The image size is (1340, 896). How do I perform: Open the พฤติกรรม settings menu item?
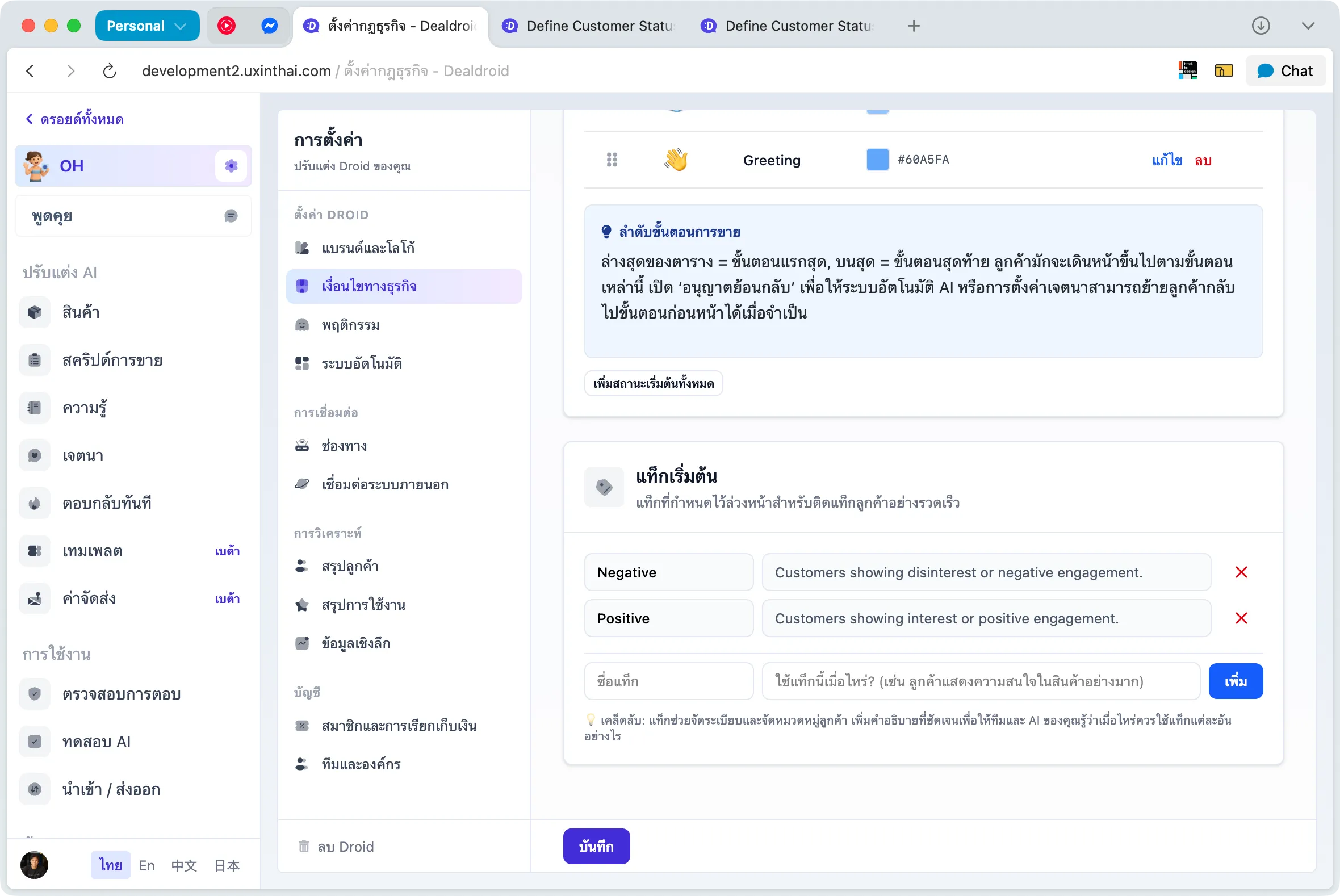pos(350,325)
